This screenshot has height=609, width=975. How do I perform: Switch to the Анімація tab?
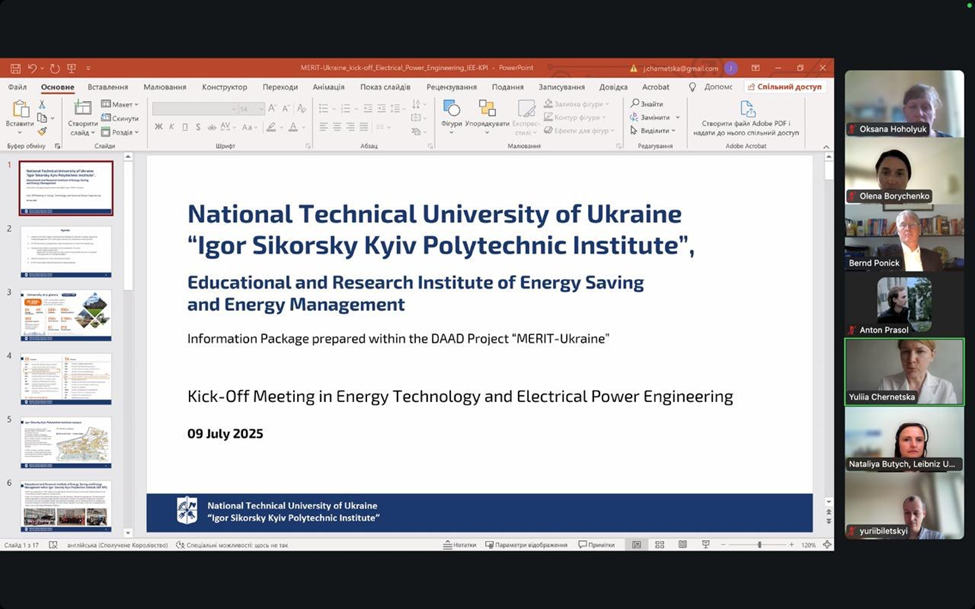(328, 86)
